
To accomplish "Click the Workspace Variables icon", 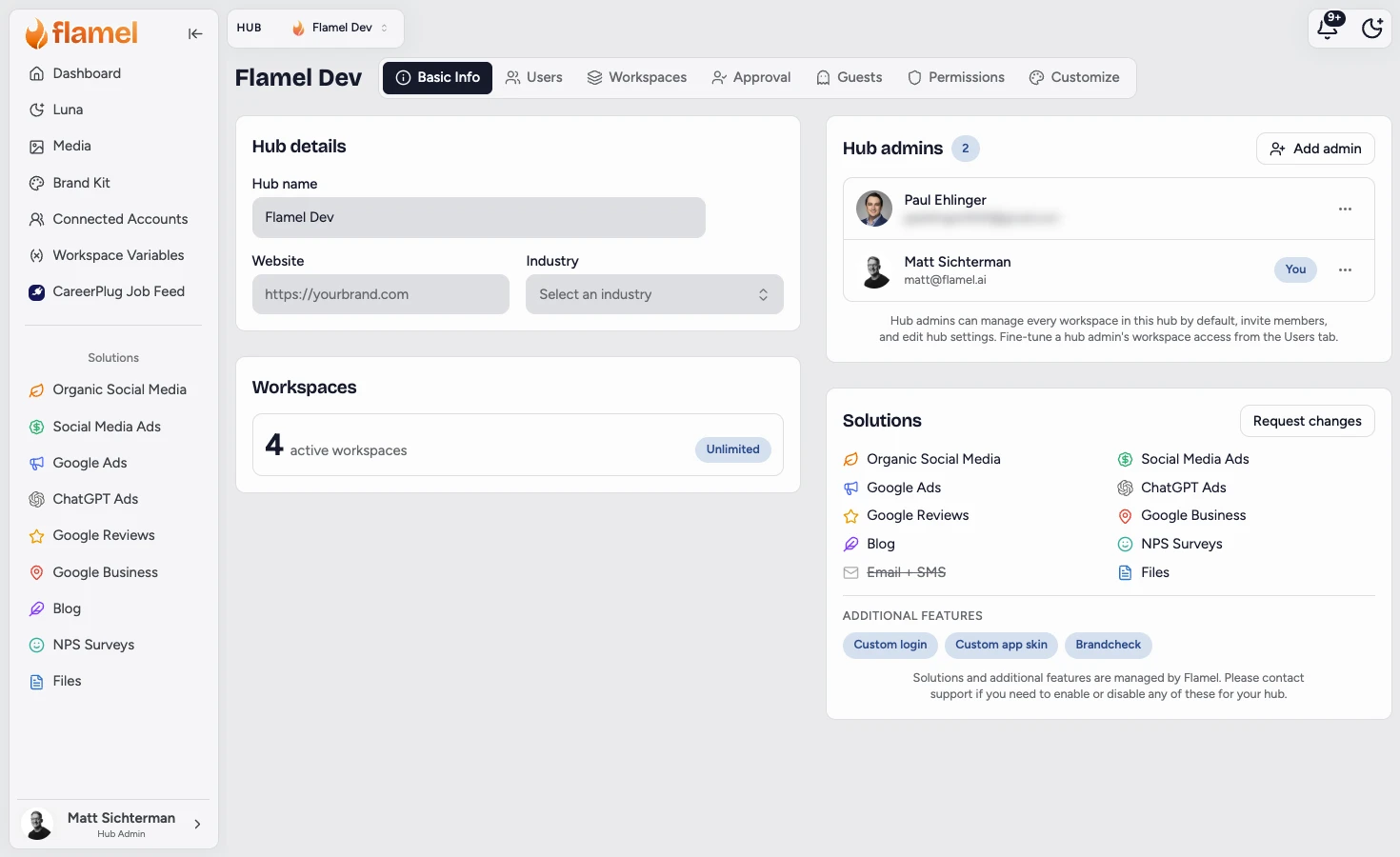I will click(x=36, y=255).
